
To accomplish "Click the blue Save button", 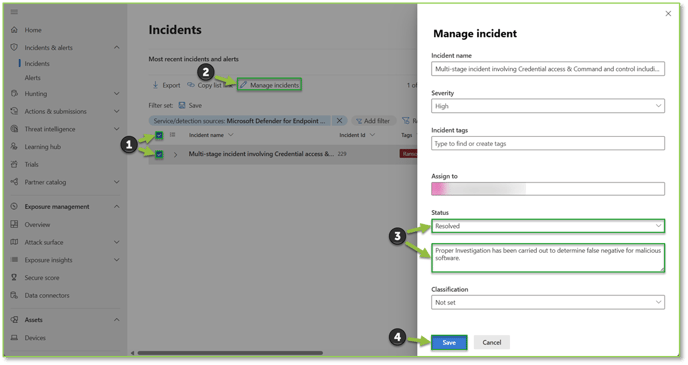I will click(449, 343).
